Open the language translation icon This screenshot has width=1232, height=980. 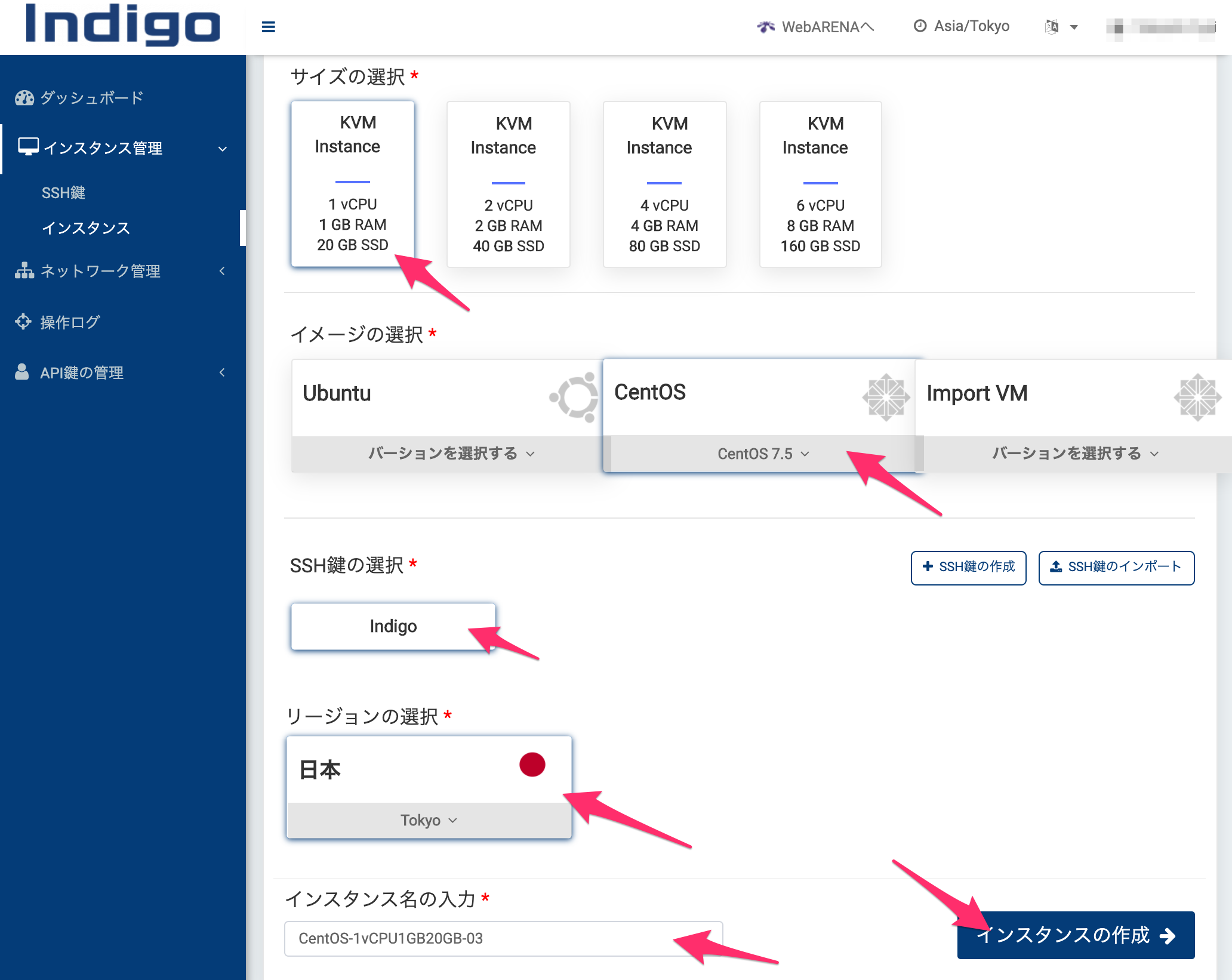click(x=1052, y=27)
